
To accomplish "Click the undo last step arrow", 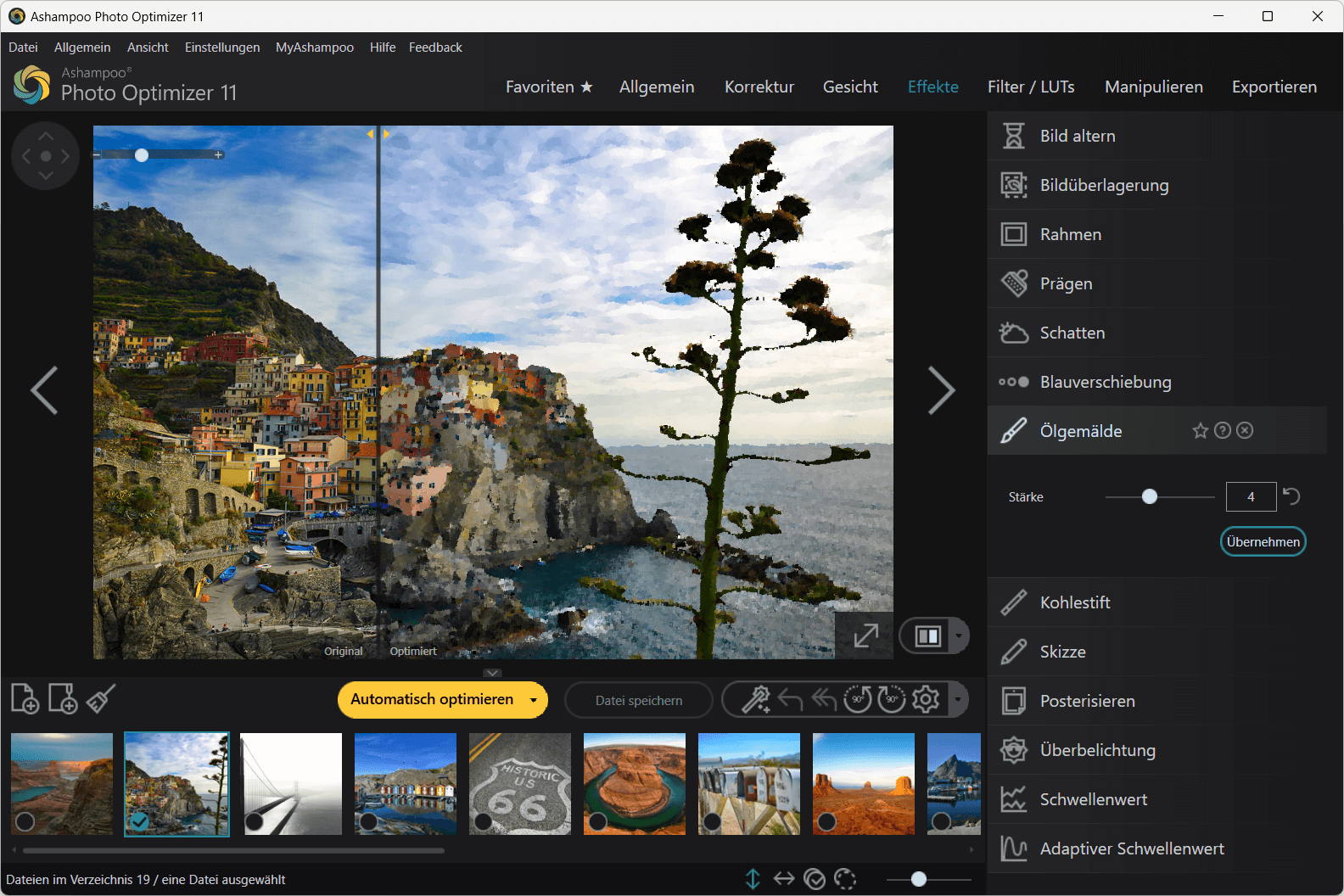I will click(790, 700).
